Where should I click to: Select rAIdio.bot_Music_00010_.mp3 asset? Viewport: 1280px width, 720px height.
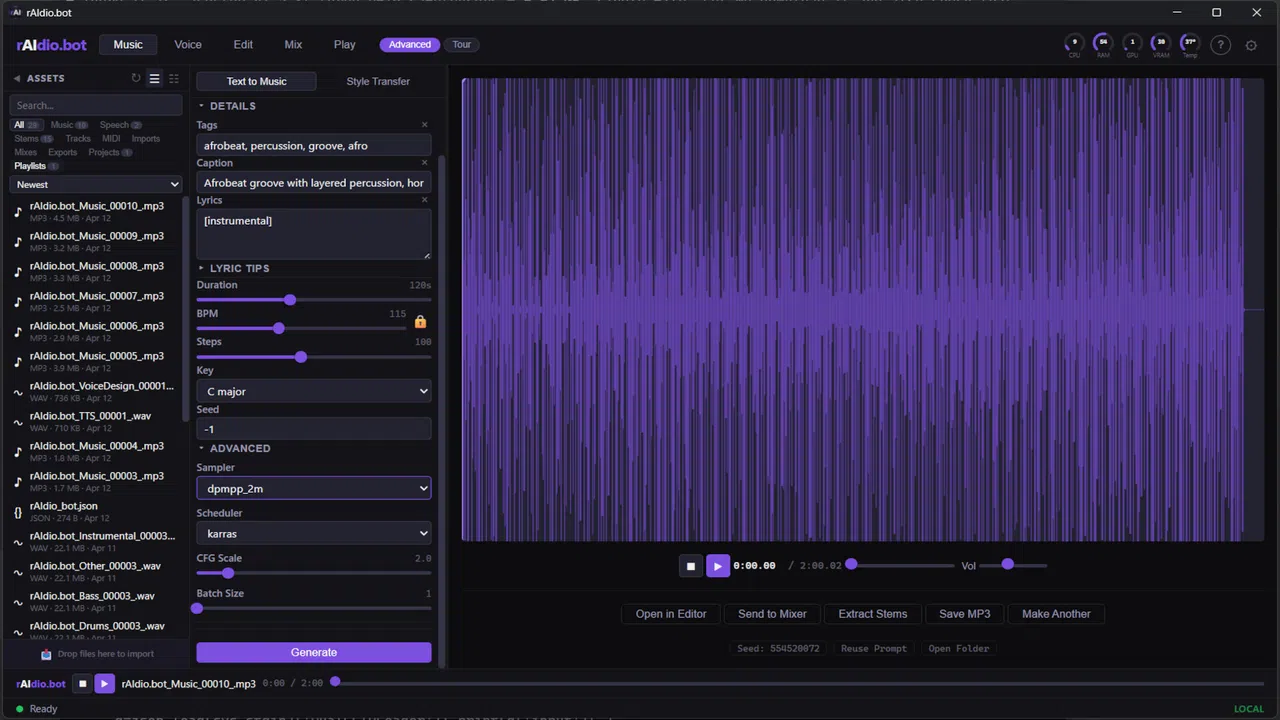click(96, 211)
